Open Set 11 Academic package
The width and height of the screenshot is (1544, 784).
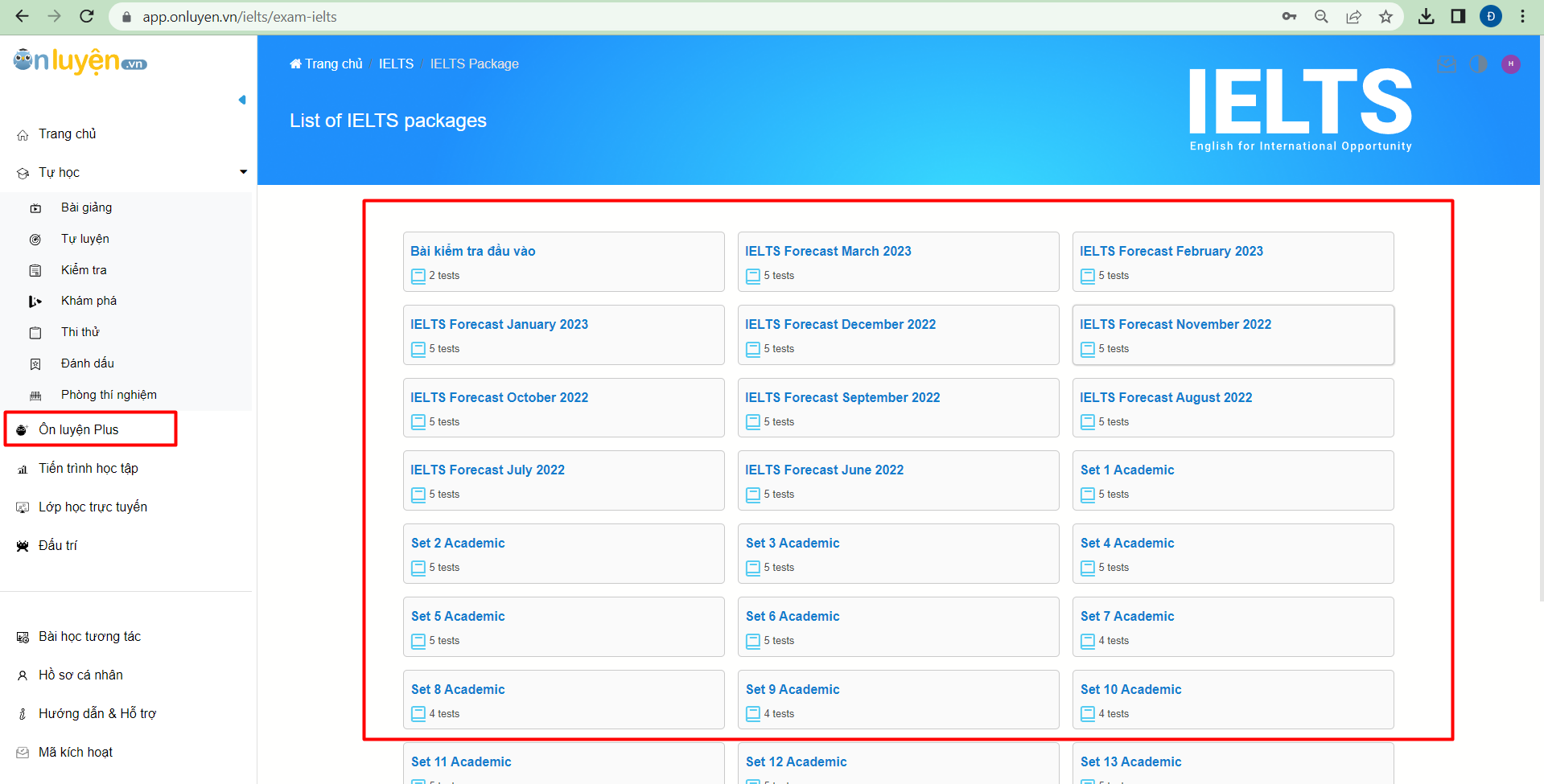[564, 764]
